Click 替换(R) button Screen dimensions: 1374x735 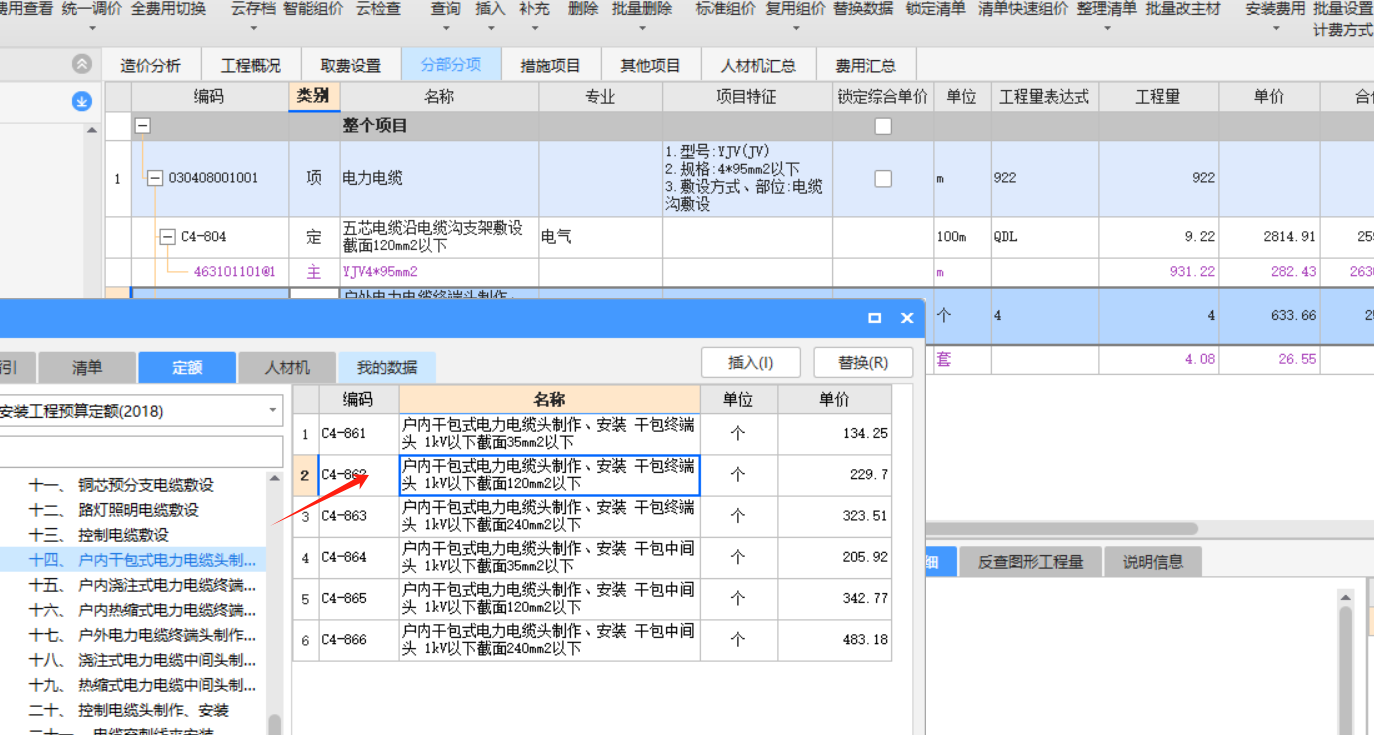864,363
